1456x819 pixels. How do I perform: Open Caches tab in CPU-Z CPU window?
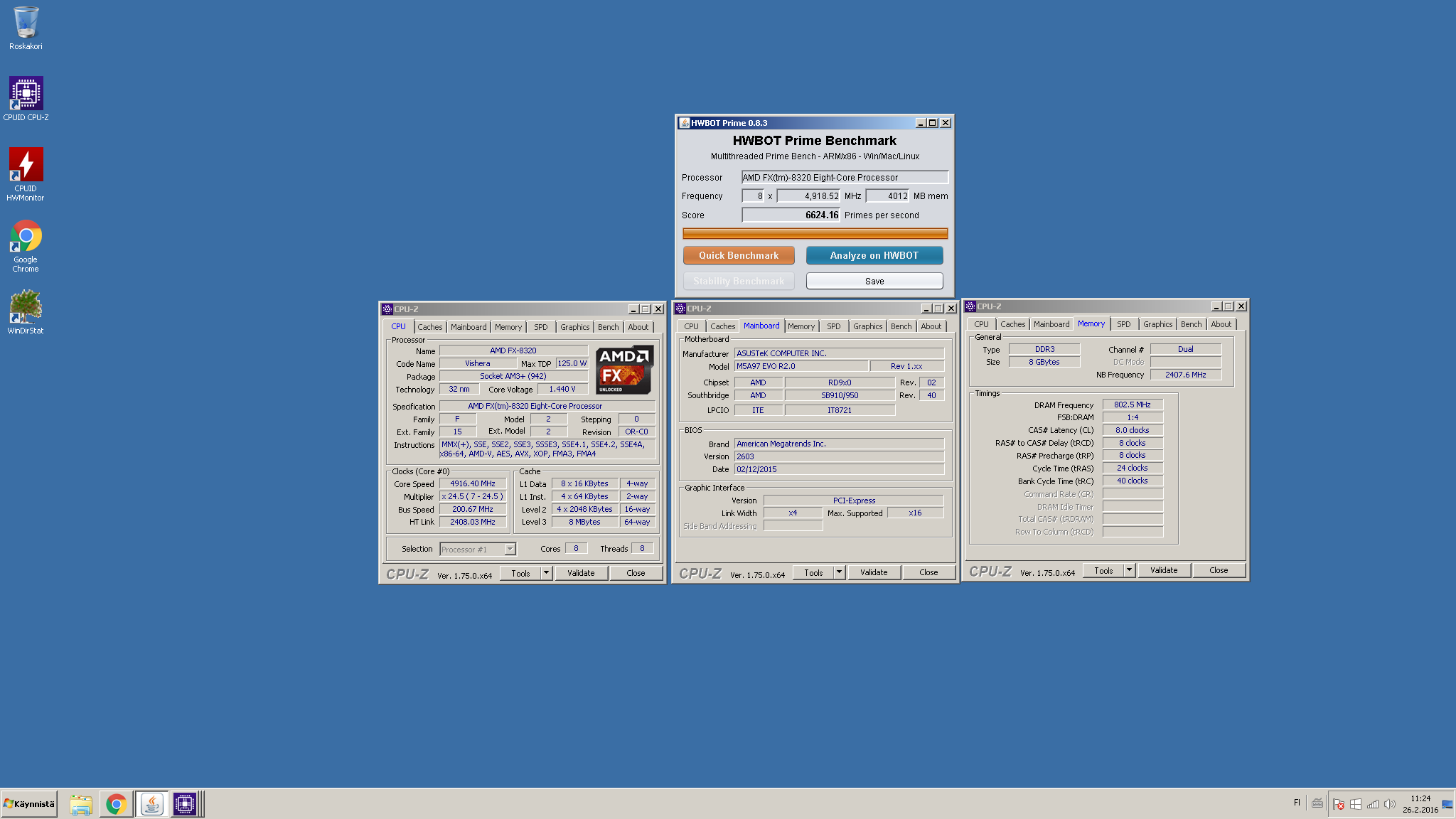tap(429, 327)
